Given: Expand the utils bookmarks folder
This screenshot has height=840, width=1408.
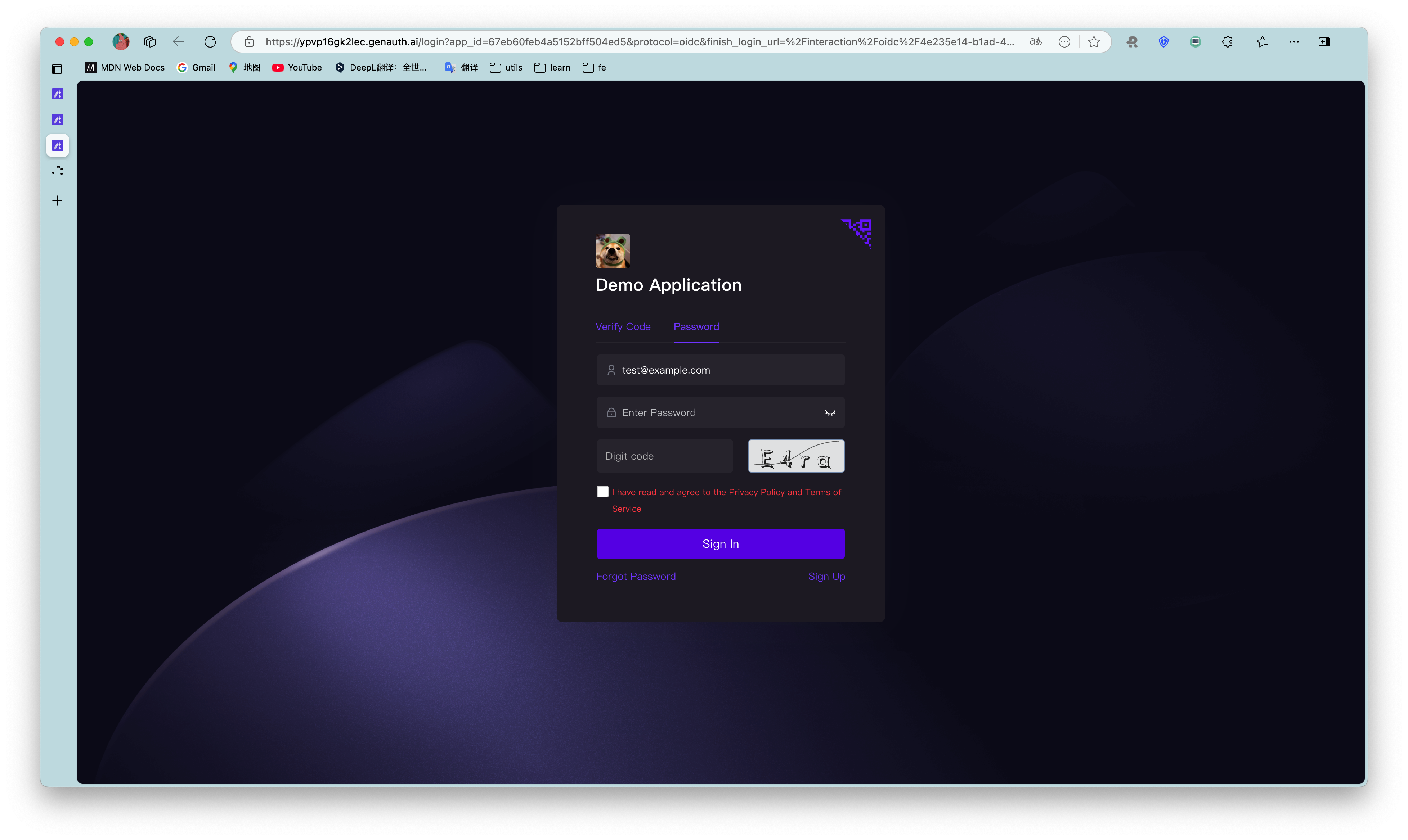Looking at the screenshot, I should pyautogui.click(x=506, y=68).
